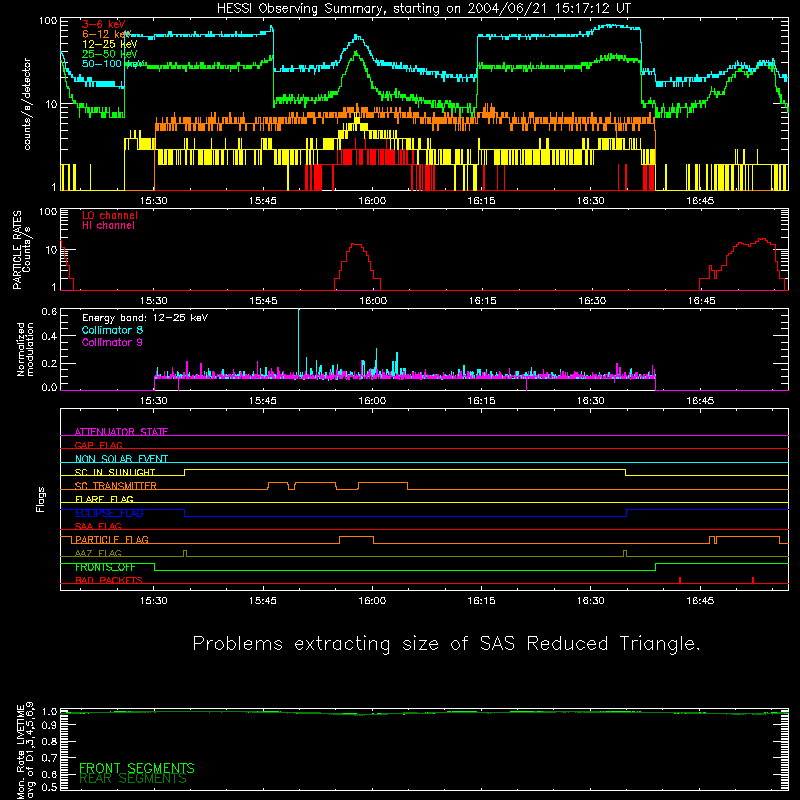The width and height of the screenshot is (800, 800).
Task: Select the Collimator 9 legend entry
Action: pos(112,342)
